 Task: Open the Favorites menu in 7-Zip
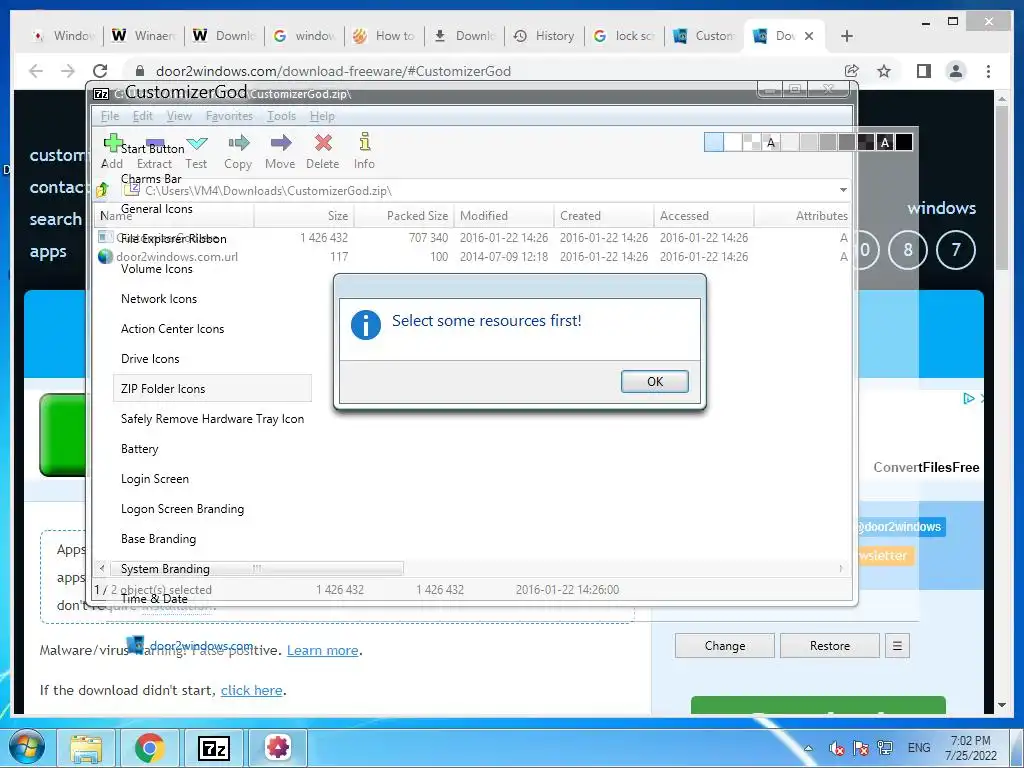click(x=229, y=116)
